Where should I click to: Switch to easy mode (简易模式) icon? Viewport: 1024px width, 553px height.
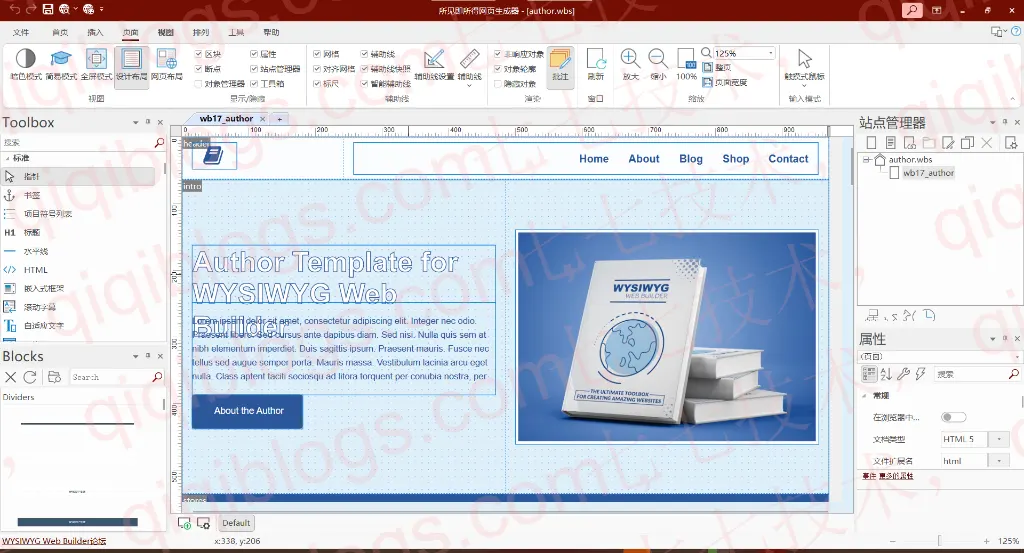(x=61, y=59)
